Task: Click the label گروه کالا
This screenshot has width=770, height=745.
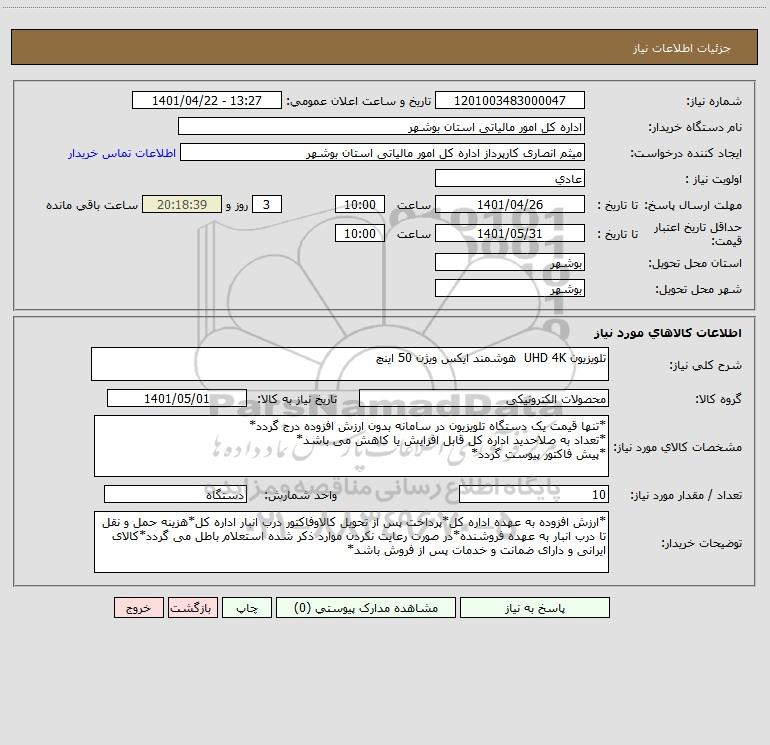Action: (718, 399)
